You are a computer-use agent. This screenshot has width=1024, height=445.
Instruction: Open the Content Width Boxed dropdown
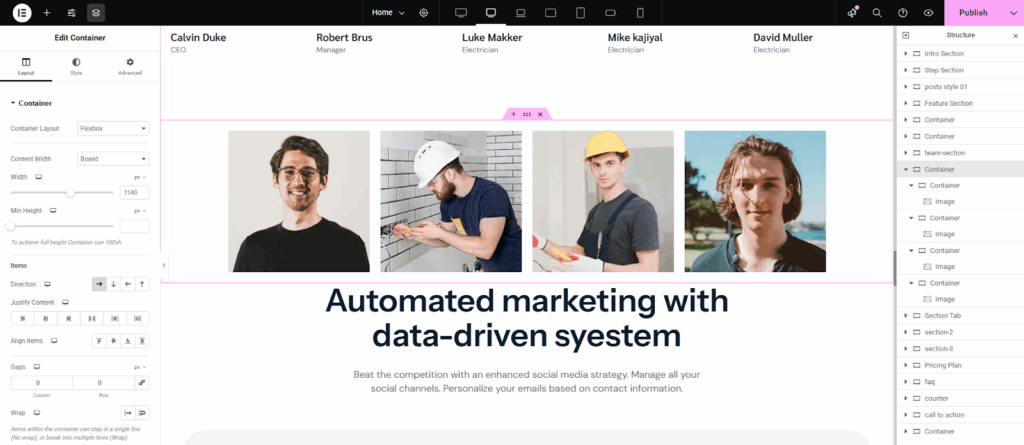[113, 158]
